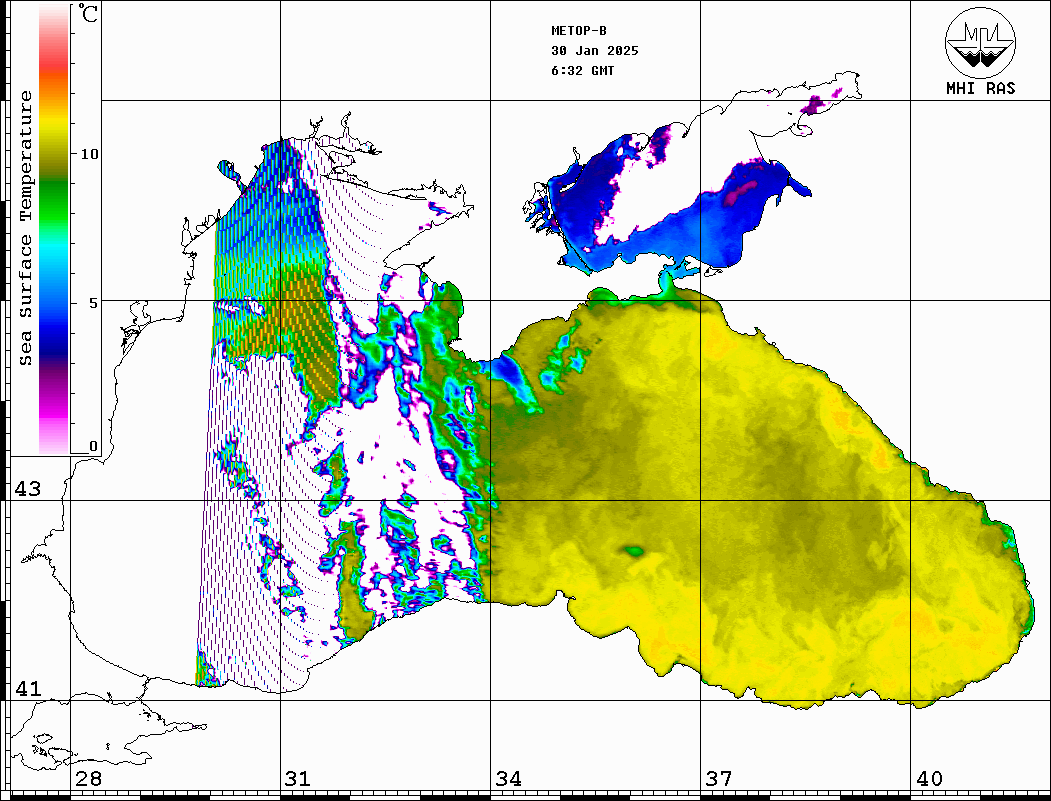Click the '0' value on temperature scale
This screenshot has height=801, width=1051.
click(93, 446)
